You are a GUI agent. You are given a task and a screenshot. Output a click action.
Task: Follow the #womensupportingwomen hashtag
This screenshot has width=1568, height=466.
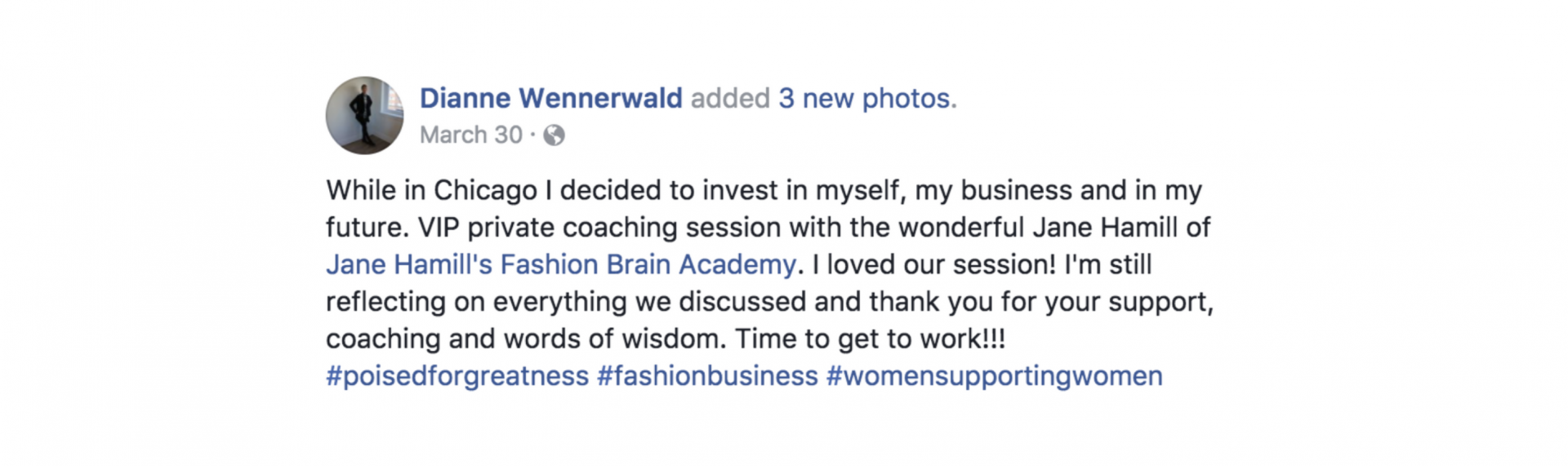pyautogui.click(x=994, y=376)
